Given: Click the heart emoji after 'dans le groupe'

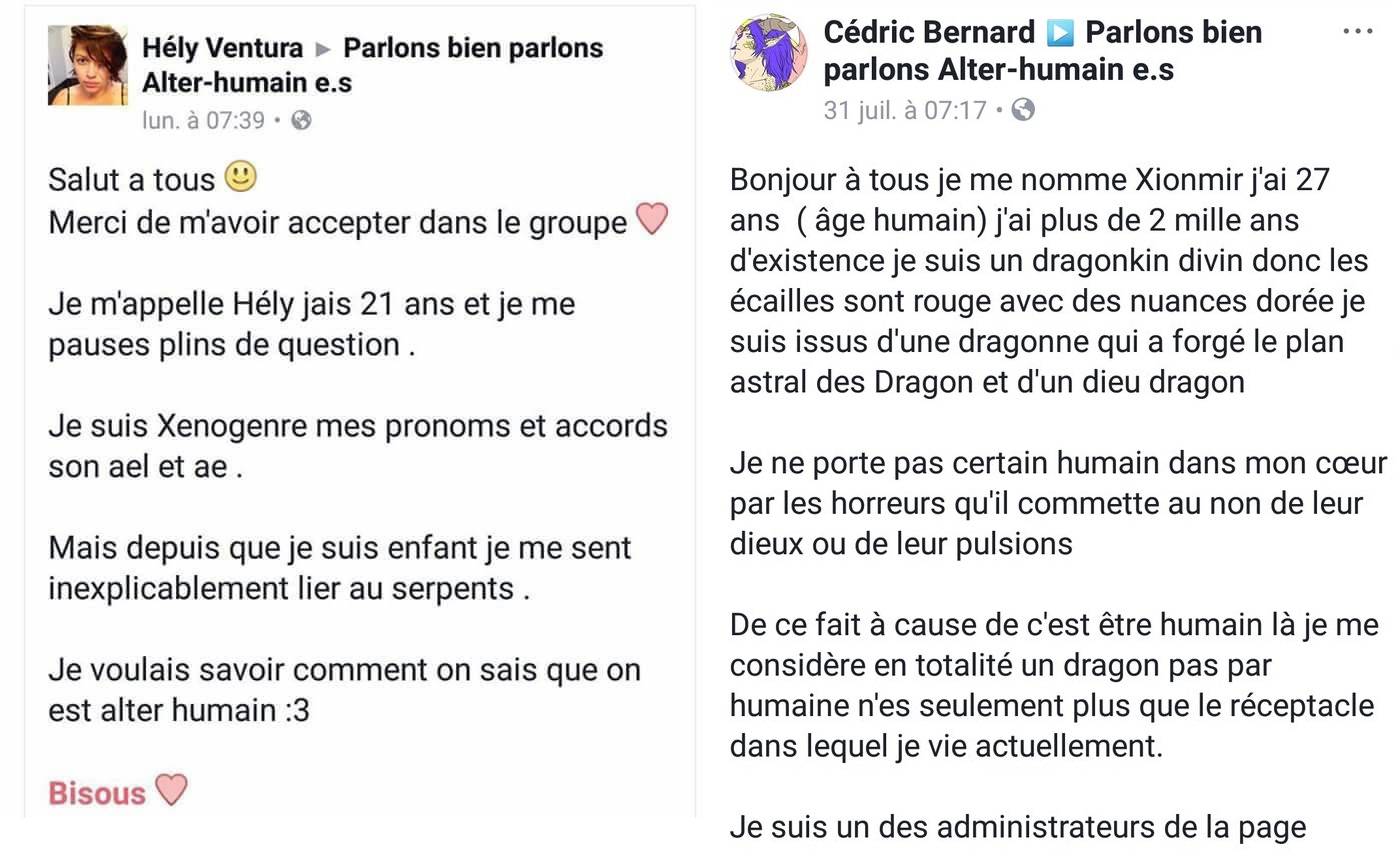Looking at the screenshot, I should [x=652, y=218].
